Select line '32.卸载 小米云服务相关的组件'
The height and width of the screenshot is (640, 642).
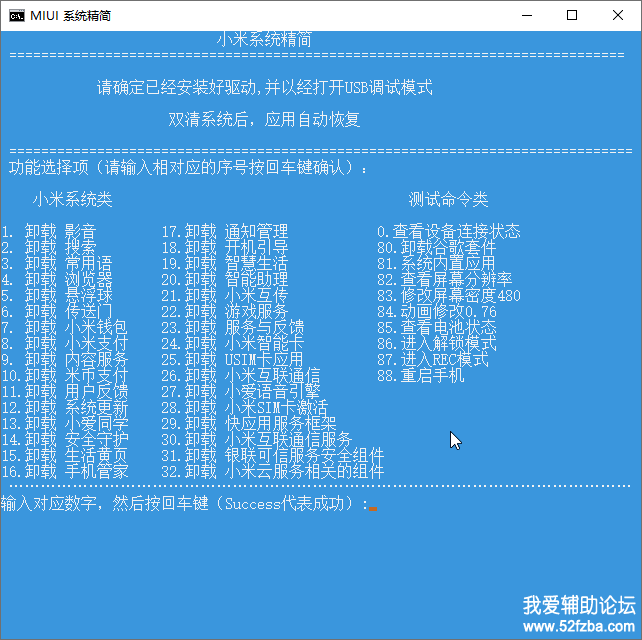tap(273, 472)
